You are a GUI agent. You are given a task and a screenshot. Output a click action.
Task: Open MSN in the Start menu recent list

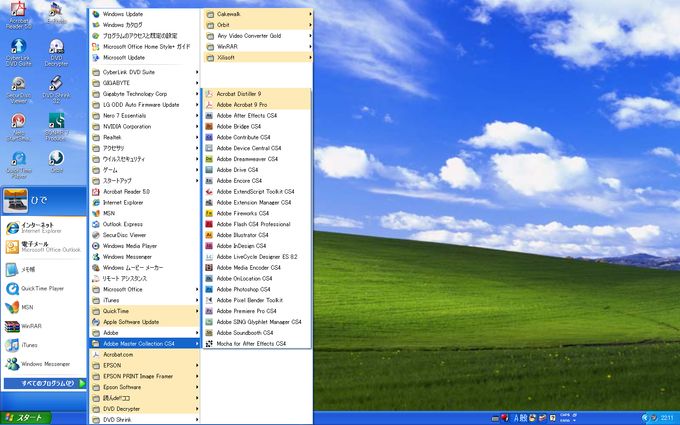(44, 307)
